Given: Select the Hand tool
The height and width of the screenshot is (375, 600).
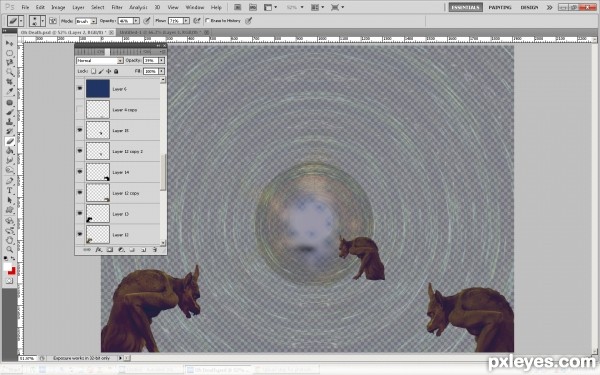Looking at the screenshot, I should (x=10, y=240).
